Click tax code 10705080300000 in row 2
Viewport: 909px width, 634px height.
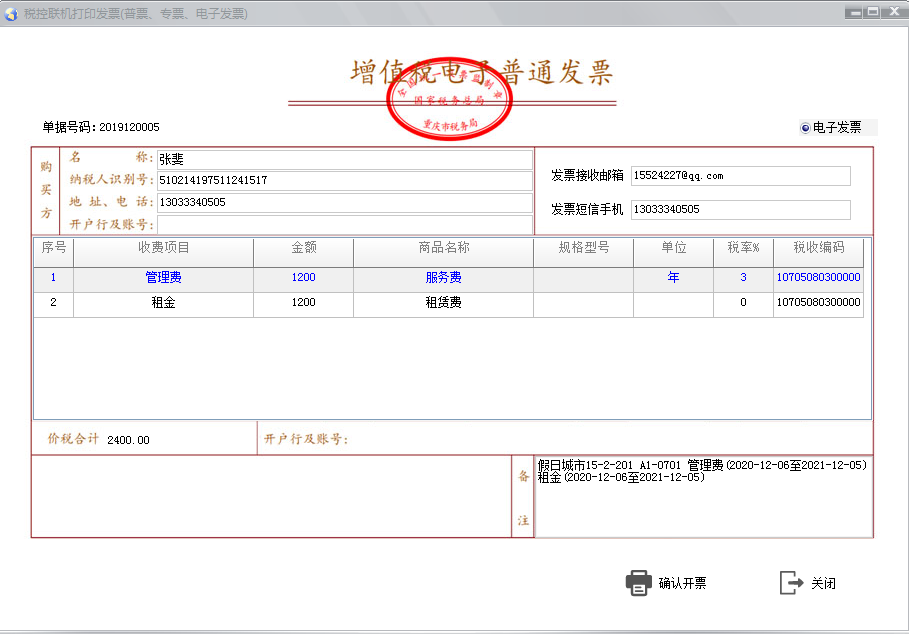coord(819,303)
